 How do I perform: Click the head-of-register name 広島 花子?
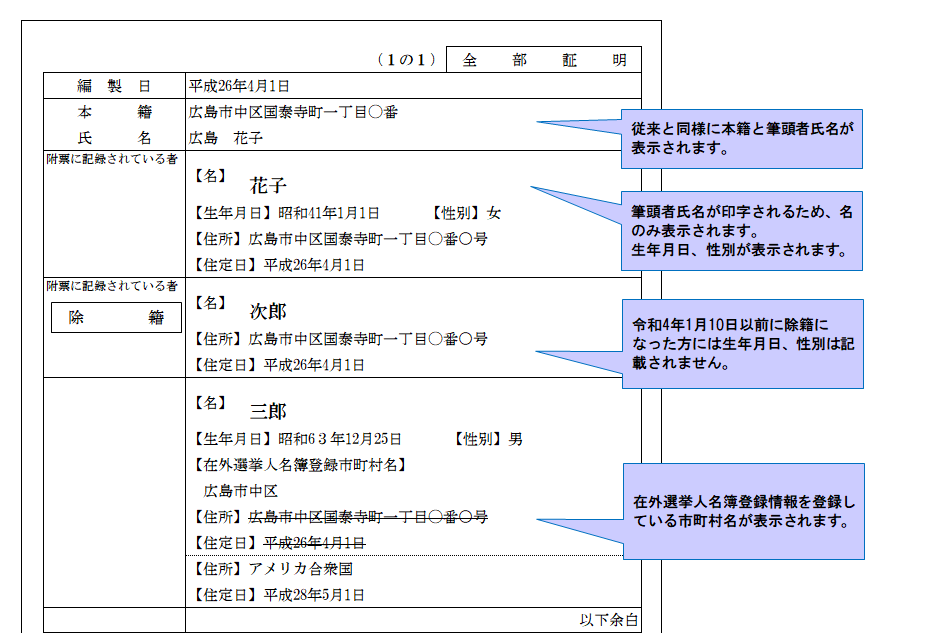pyautogui.click(x=226, y=138)
